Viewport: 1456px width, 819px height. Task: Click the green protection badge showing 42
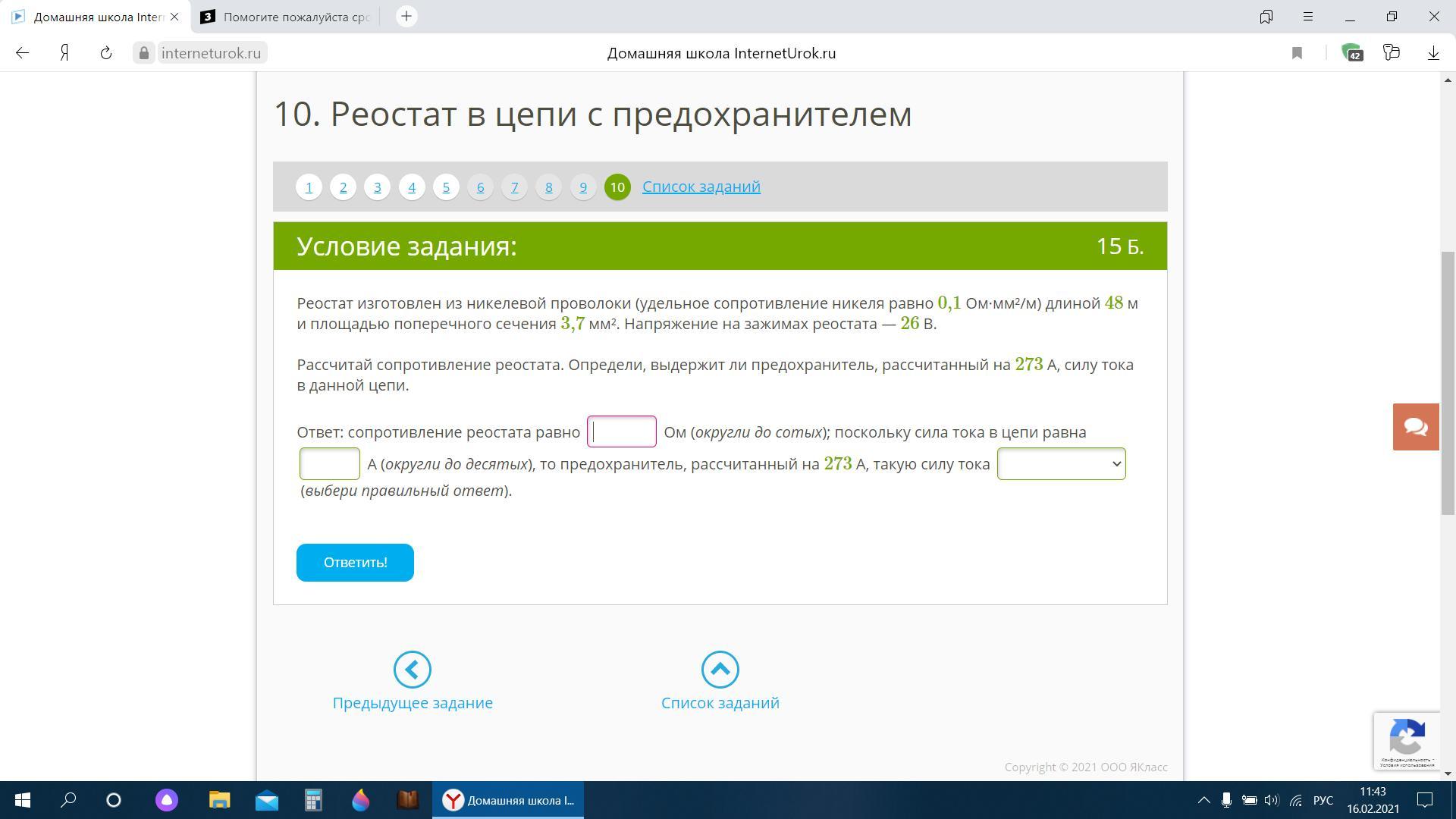(x=1352, y=53)
